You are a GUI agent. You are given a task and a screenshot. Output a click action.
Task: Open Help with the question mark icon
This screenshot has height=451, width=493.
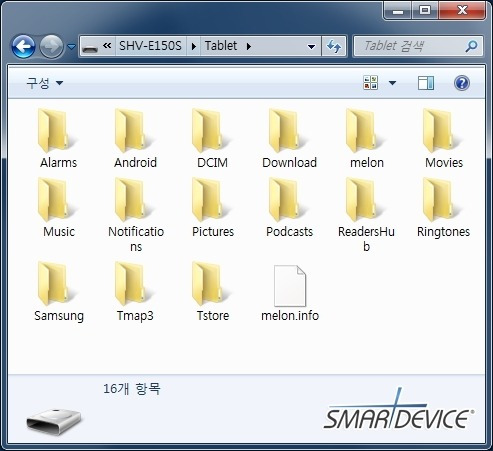point(462,83)
